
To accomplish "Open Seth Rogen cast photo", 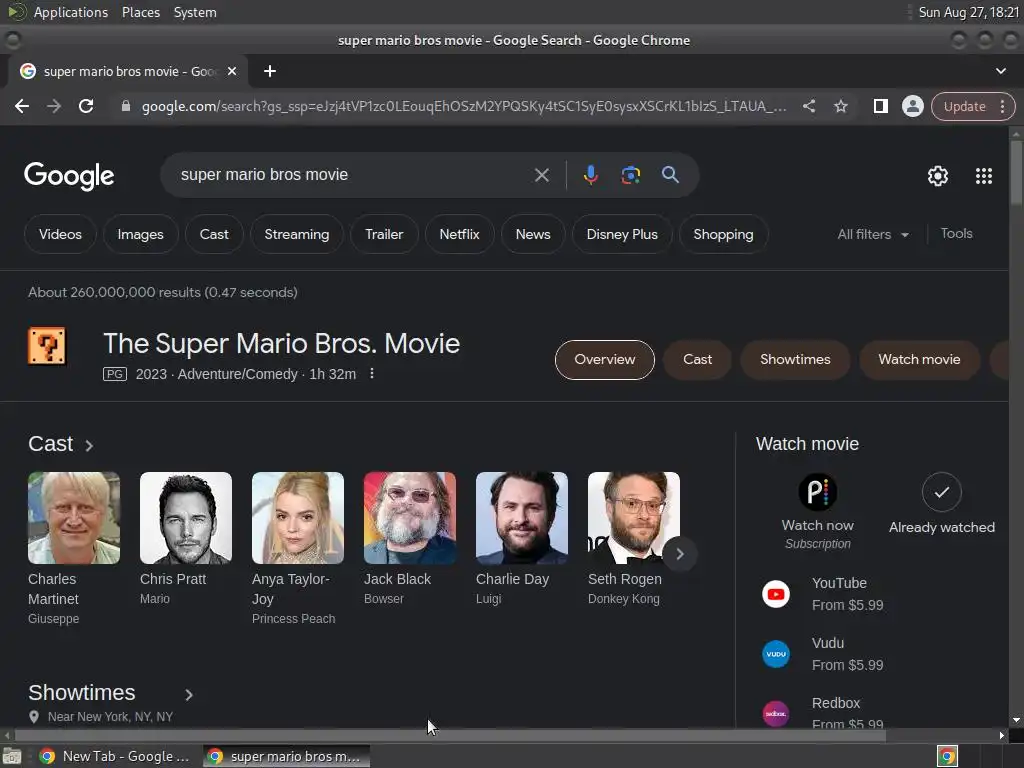I will [x=633, y=518].
